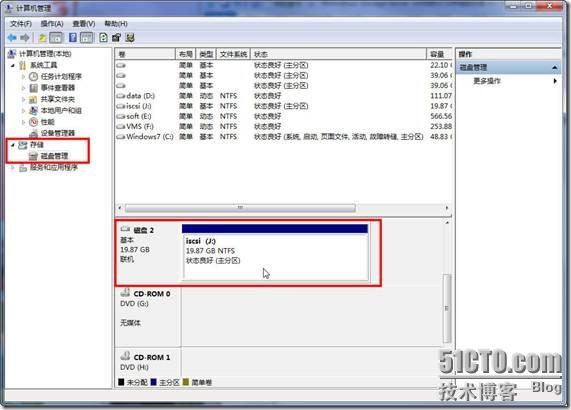The image size is (571, 410).
Task: Click the CD-ROM 0 drive icon
Action: click(x=125, y=292)
